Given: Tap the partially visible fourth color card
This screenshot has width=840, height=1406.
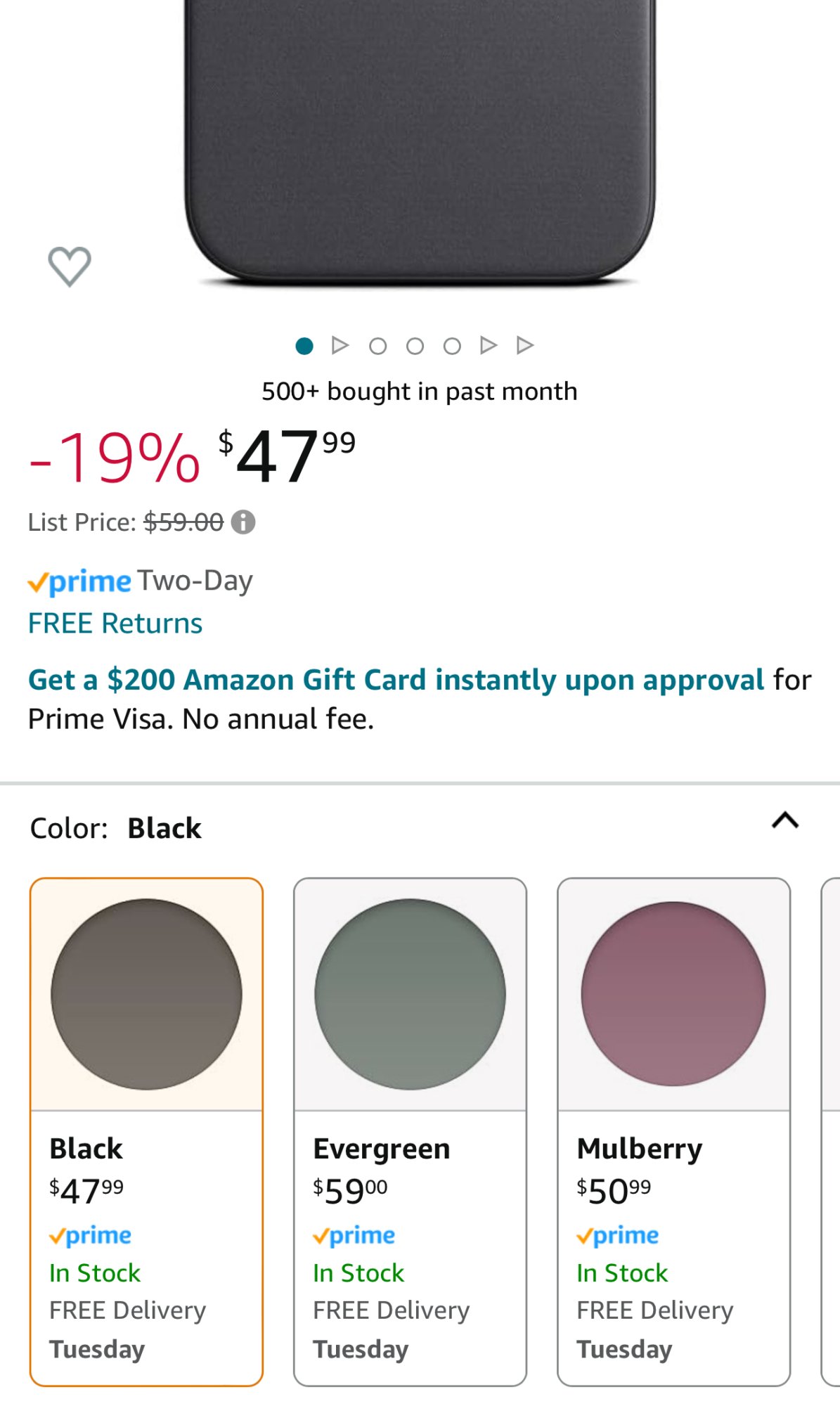Looking at the screenshot, I should (x=831, y=1132).
